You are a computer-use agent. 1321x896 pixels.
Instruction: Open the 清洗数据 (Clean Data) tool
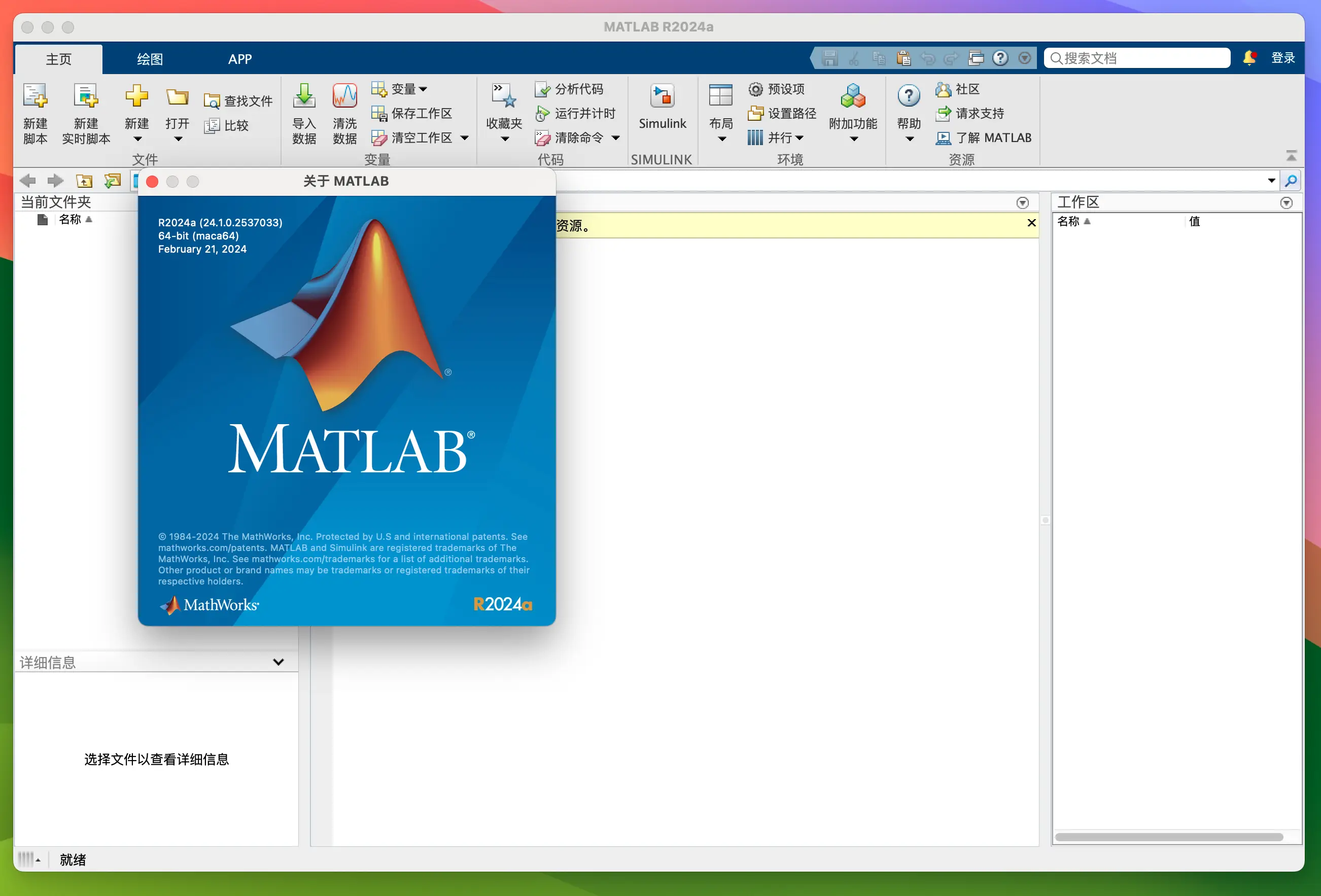pyautogui.click(x=344, y=113)
